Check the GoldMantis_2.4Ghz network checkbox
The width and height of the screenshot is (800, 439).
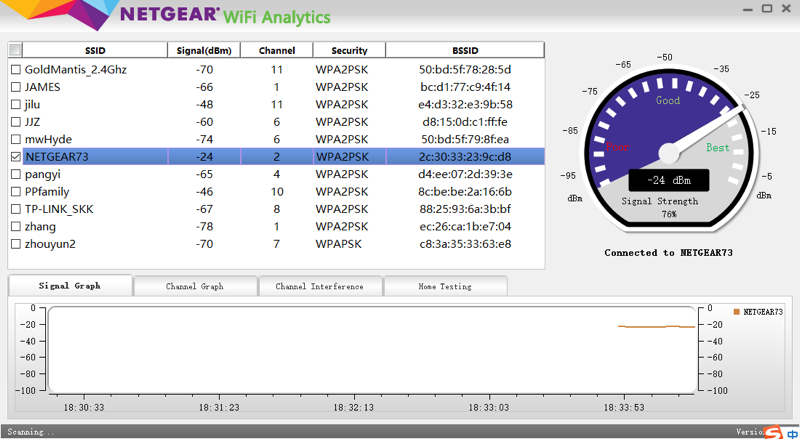click(x=16, y=69)
